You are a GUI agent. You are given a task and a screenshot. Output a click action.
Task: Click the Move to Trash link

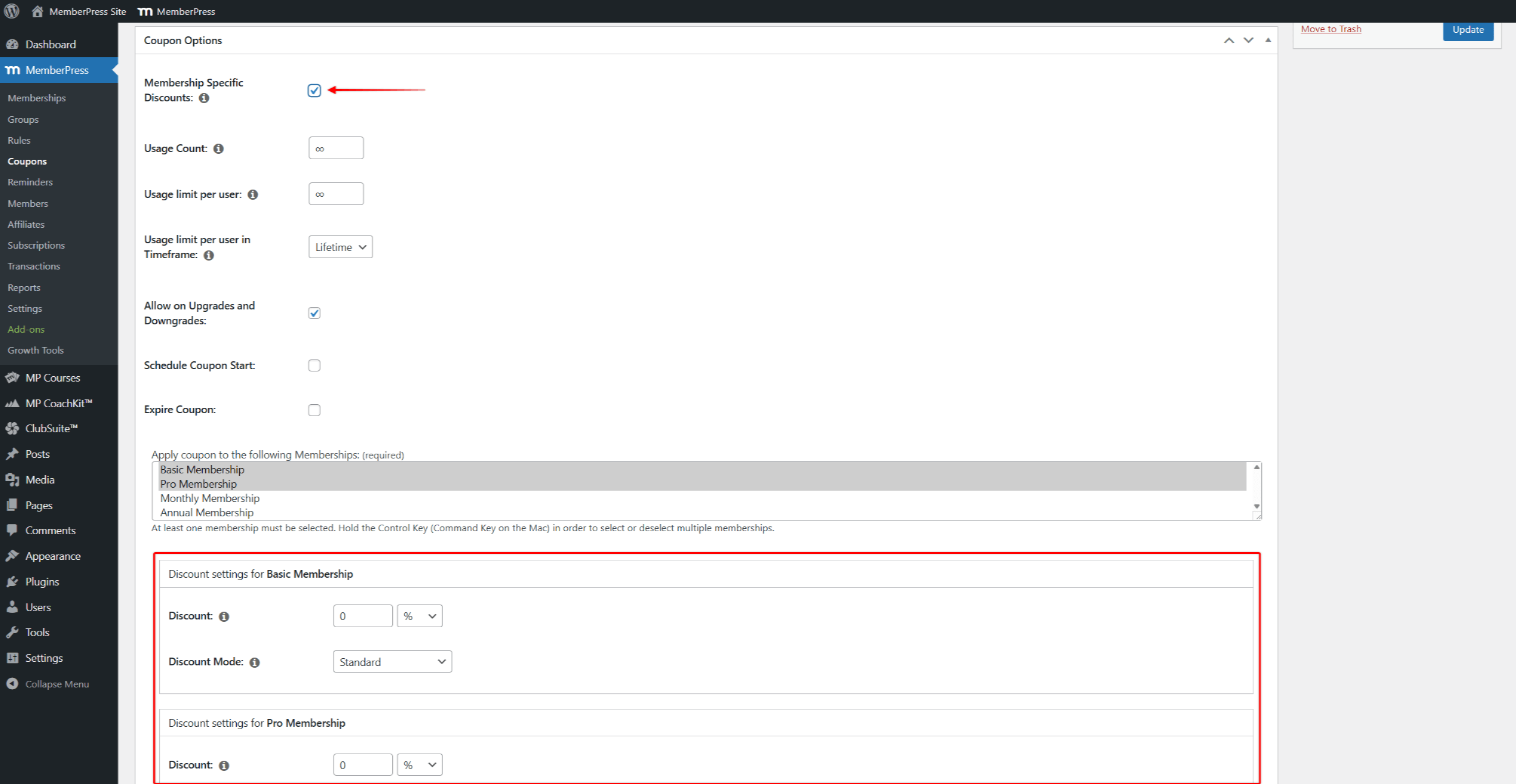(x=1331, y=28)
